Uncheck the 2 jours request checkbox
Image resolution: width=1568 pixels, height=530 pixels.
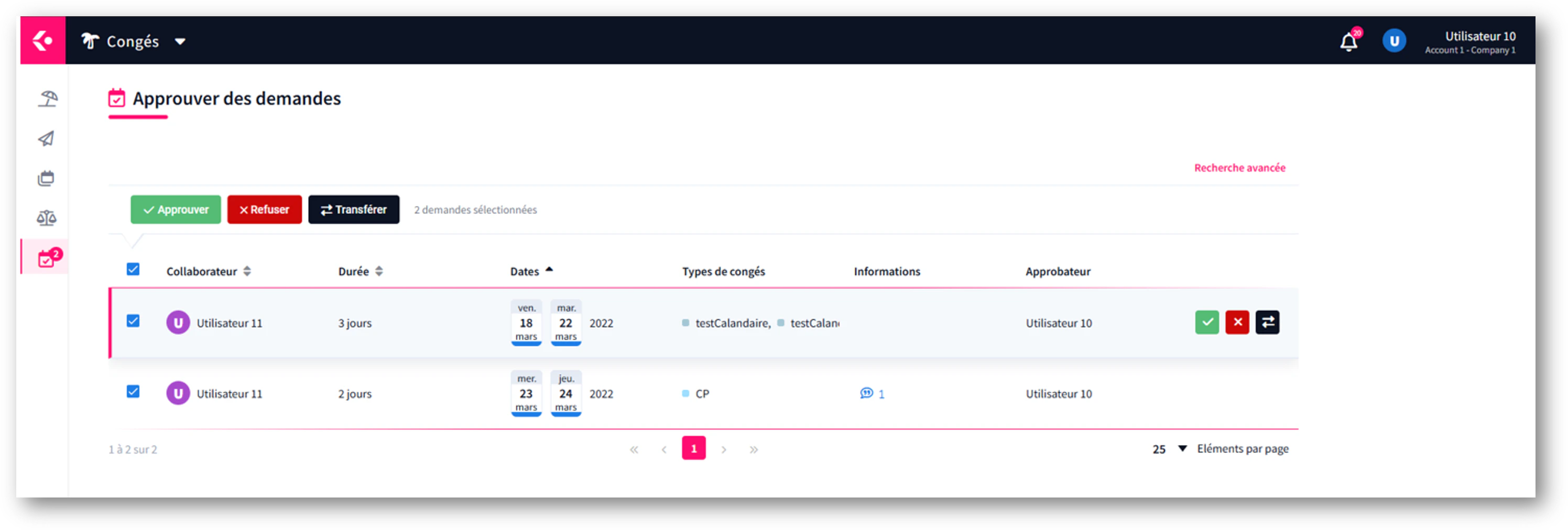click(133, 392)
